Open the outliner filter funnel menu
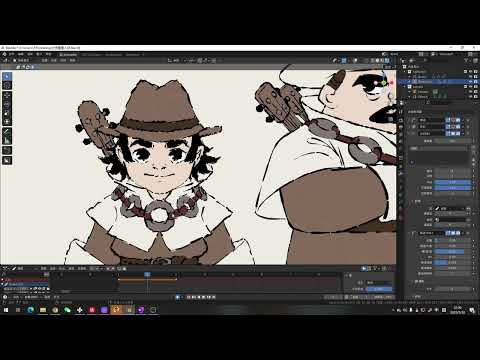 [x=467, y=61]
